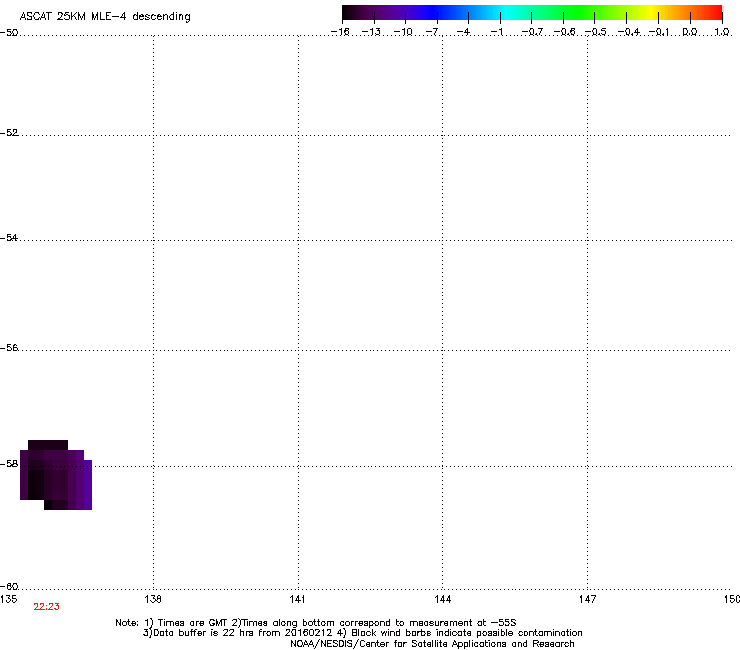The image size is (740, 650).
Task: Click the -4 color scale label
Action: pos(463,32)
